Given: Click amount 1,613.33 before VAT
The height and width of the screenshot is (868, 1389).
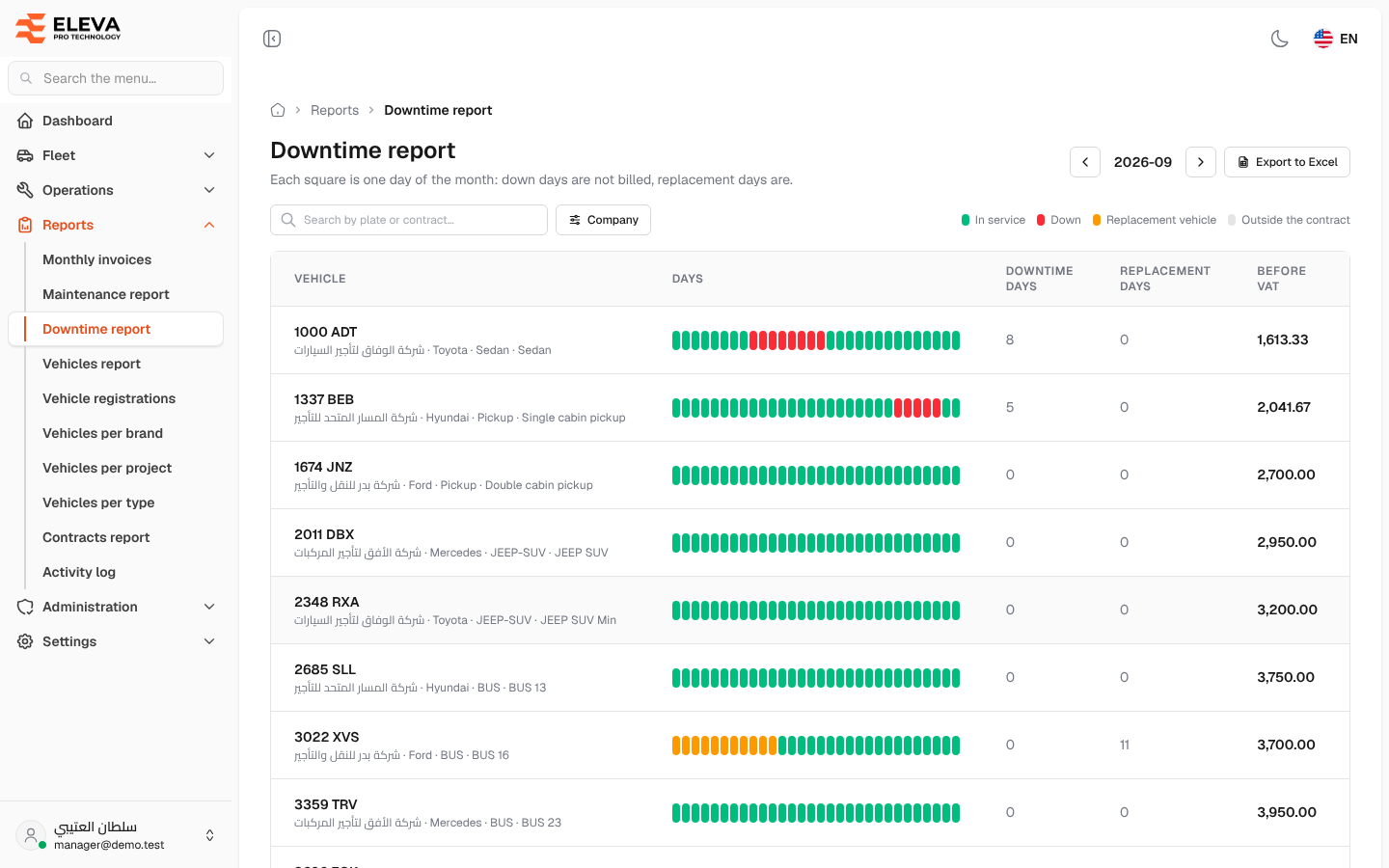Looking at the screenshot, I should pos(1283,339).
